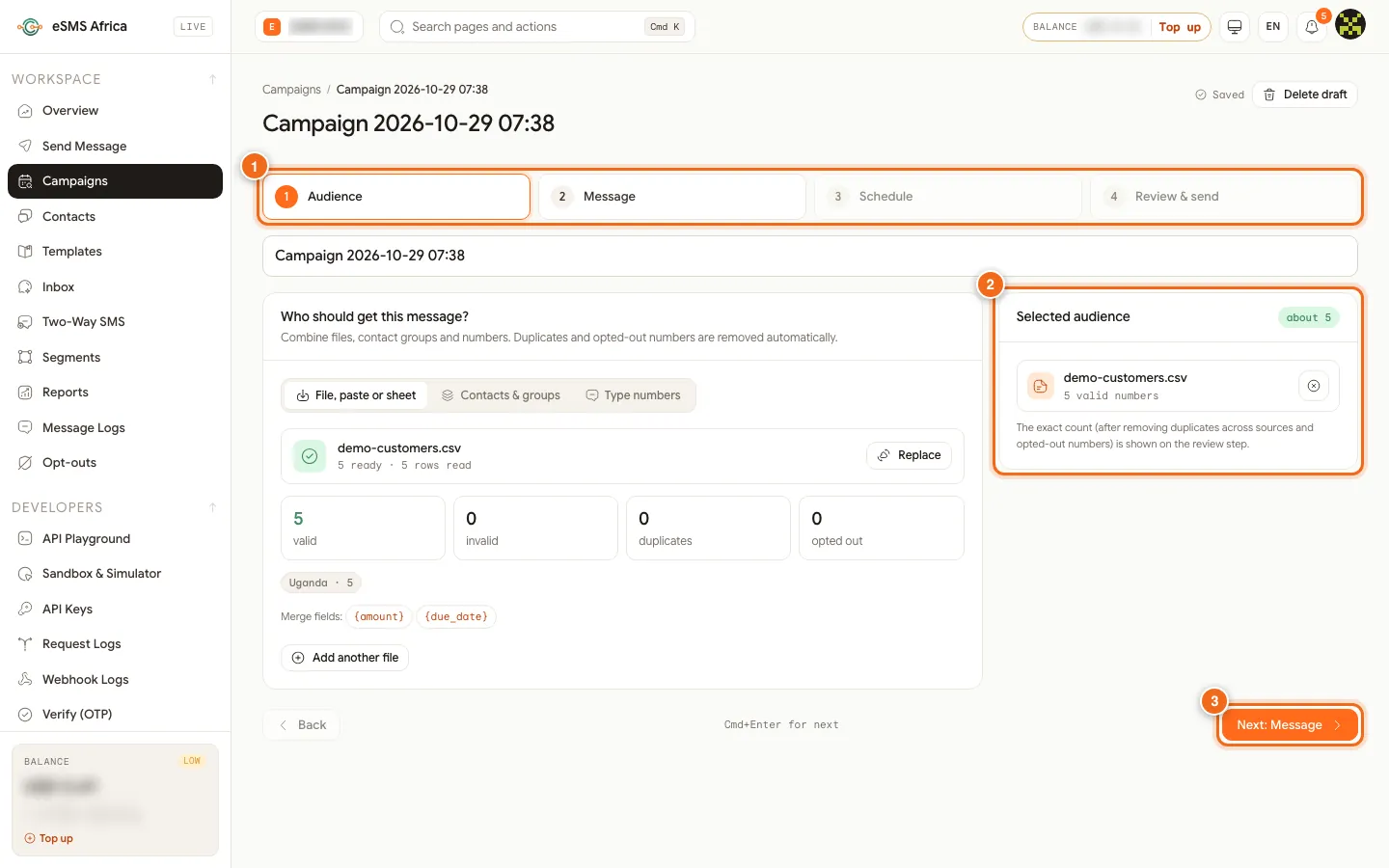Collapse the Developers section arrow
Screen dimensions: 1389x868
[212, 507]
